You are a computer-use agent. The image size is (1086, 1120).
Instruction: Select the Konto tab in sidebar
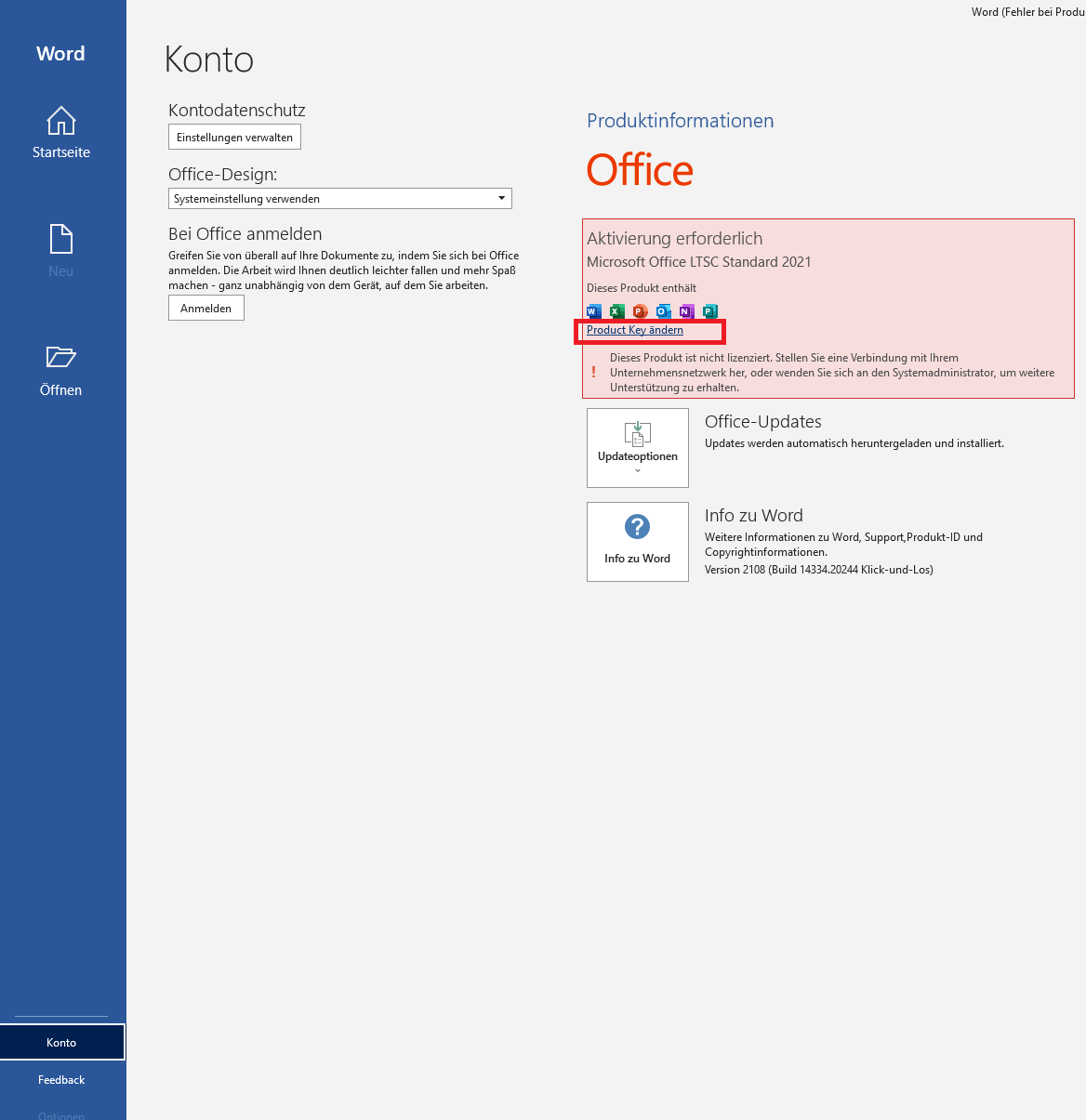point(61,1042)
